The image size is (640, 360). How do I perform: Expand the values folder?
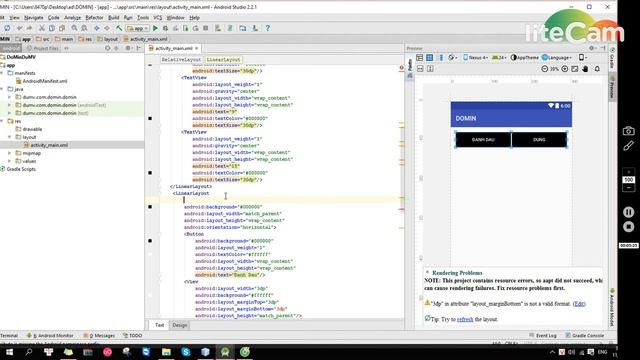coord(9,161)
